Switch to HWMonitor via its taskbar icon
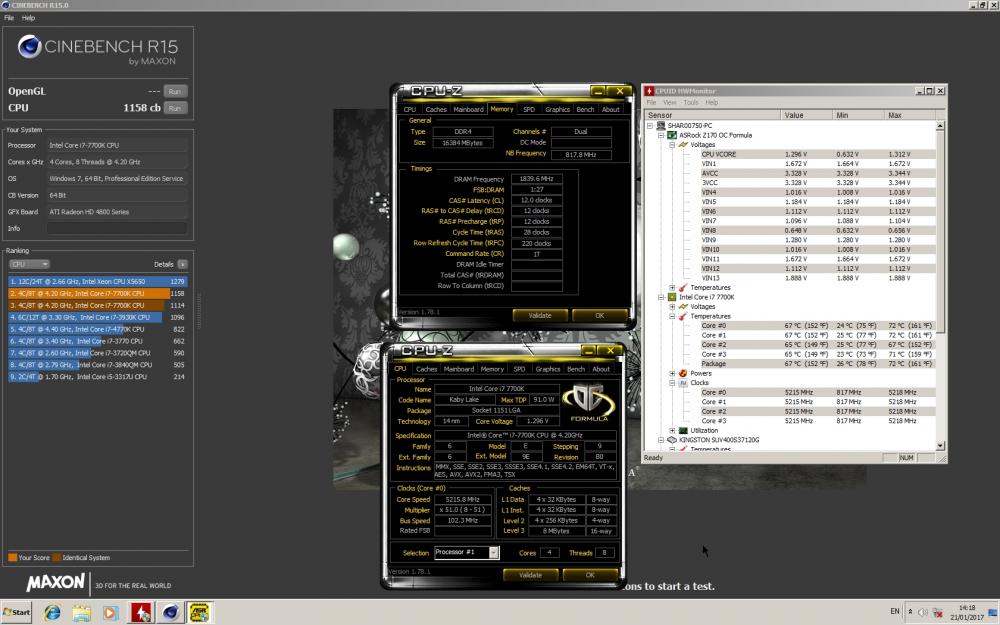This screenshot has width=1000, height=625. point(141,612)
